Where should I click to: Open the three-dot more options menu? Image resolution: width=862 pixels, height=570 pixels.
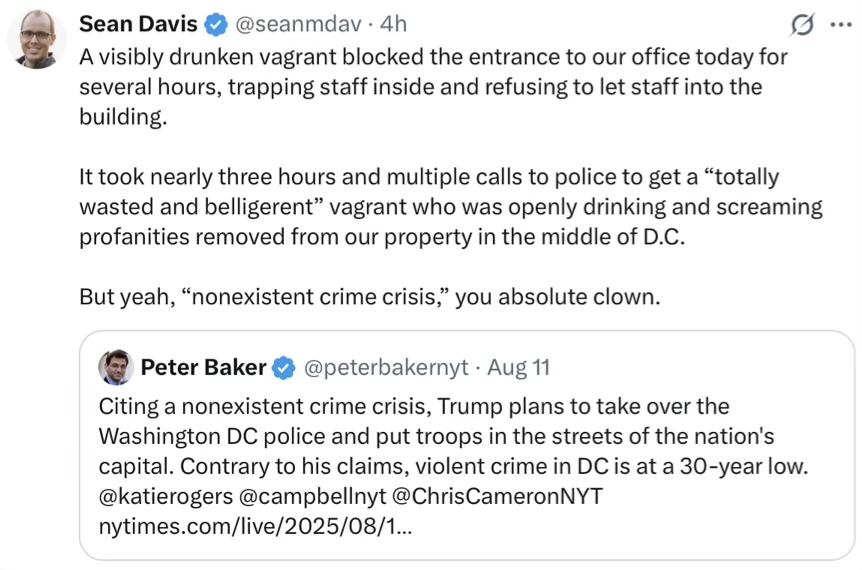click(841, 25)
